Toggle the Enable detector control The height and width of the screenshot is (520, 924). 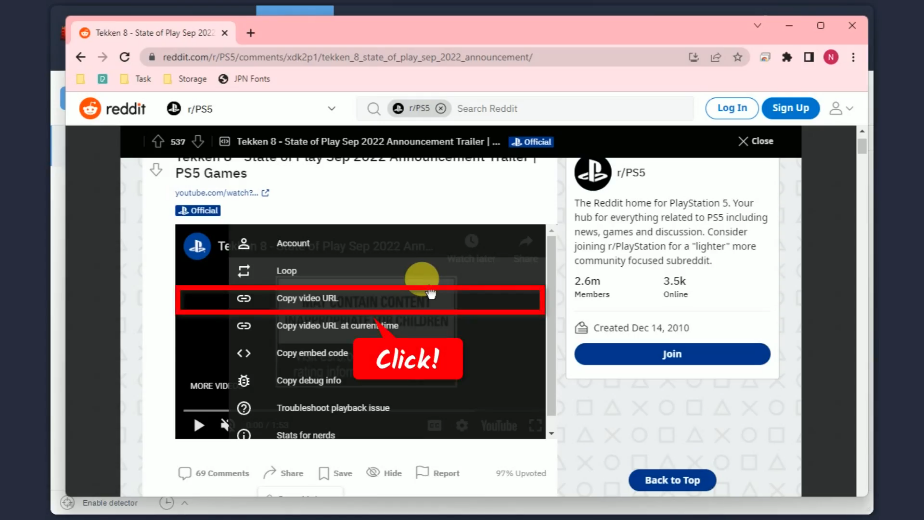[100, 503]
